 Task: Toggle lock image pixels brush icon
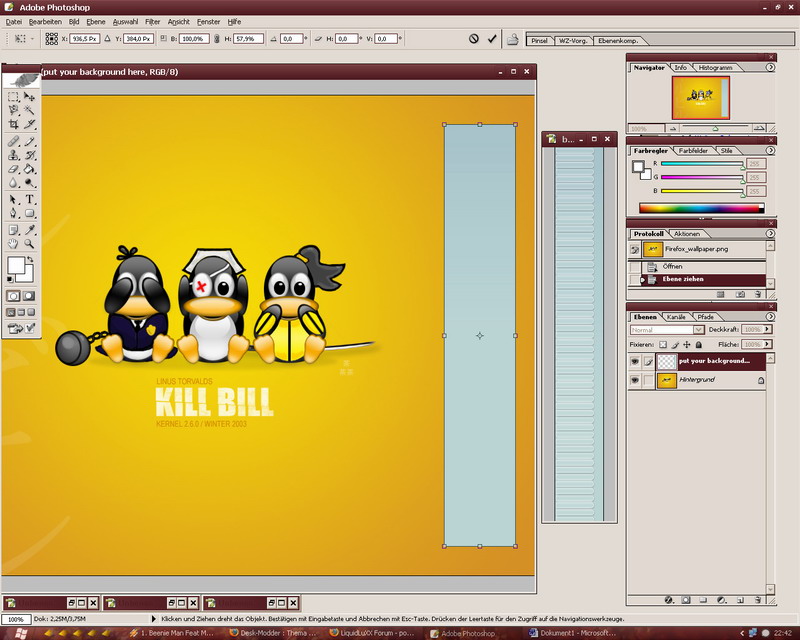click(675, 344)
